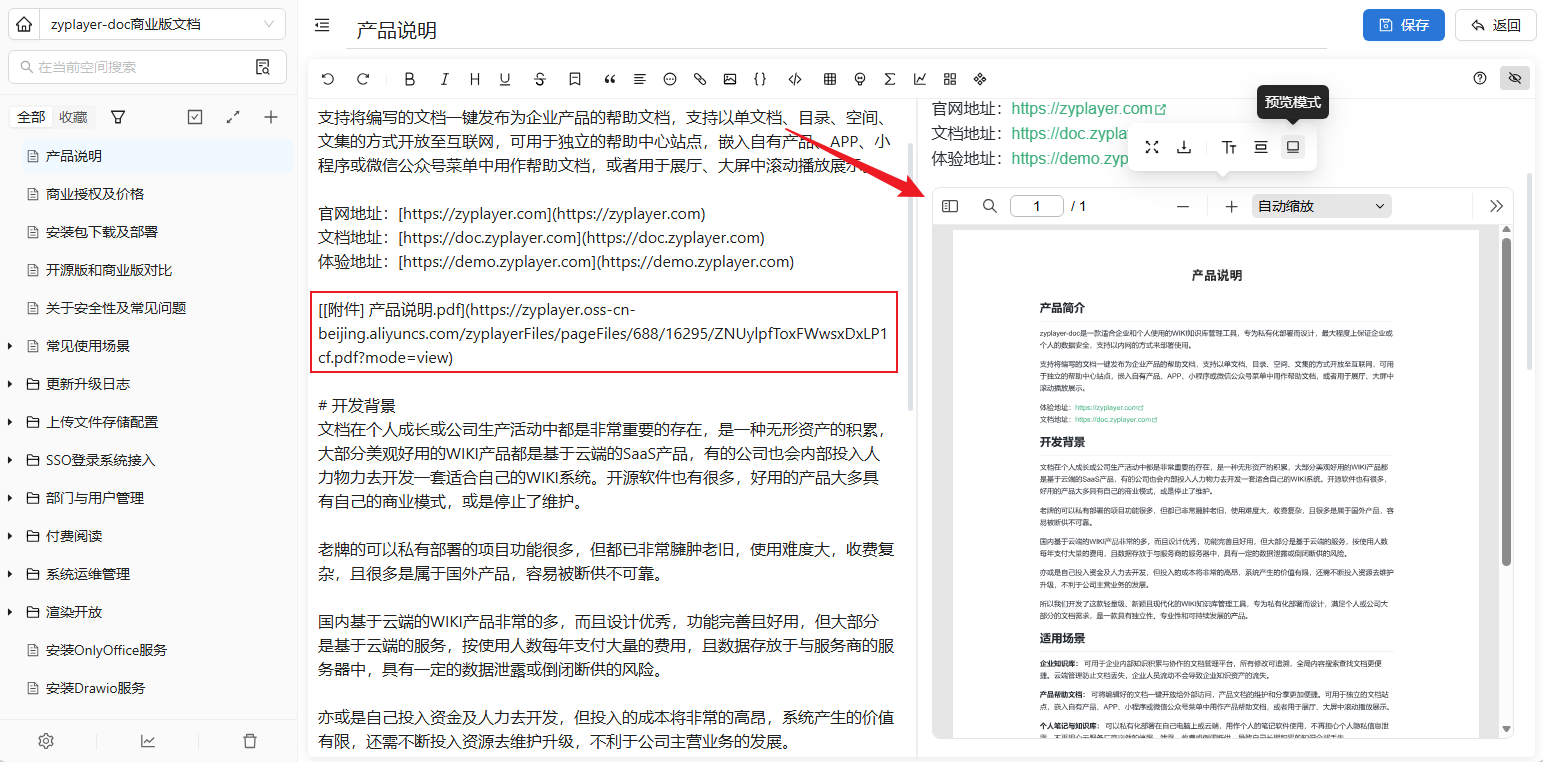The width and height of the screenshot is (1543, 762).
Task: Expand the 更新升级日志 folder
Action: 10,384
